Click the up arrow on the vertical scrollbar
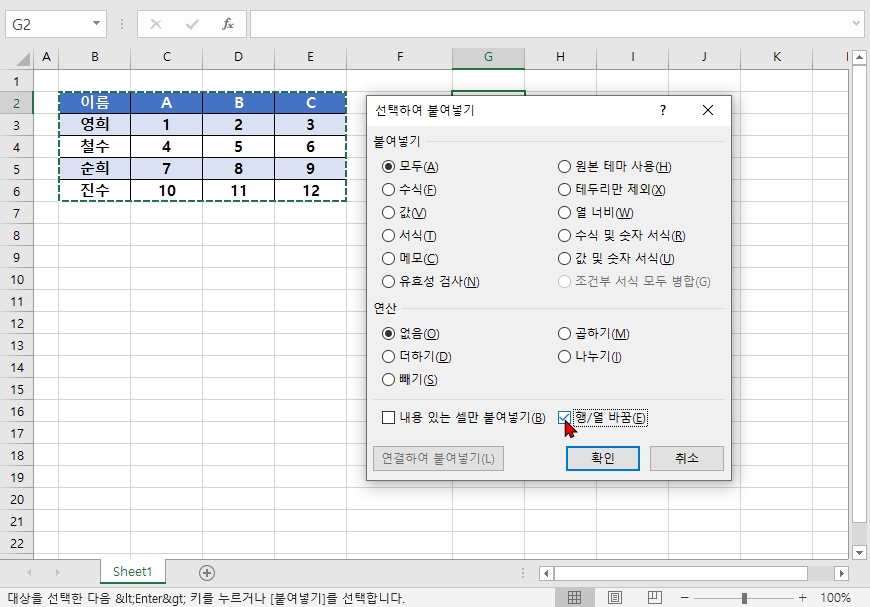This screenshot has width=870, height=607. (858, 55)
